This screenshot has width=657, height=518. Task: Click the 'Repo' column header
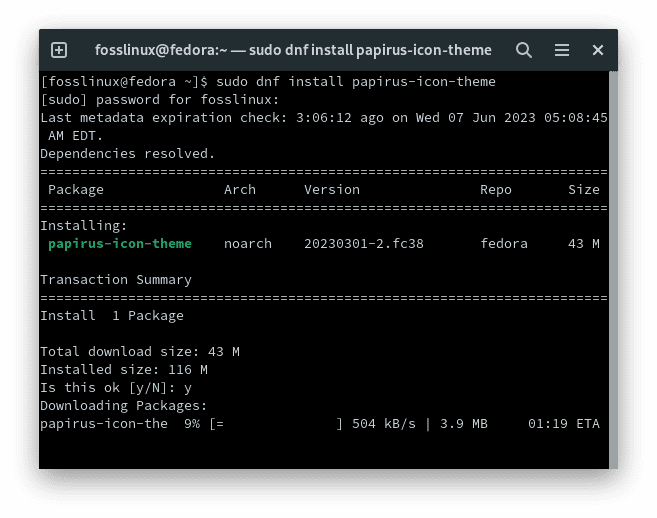pos(496,190)
